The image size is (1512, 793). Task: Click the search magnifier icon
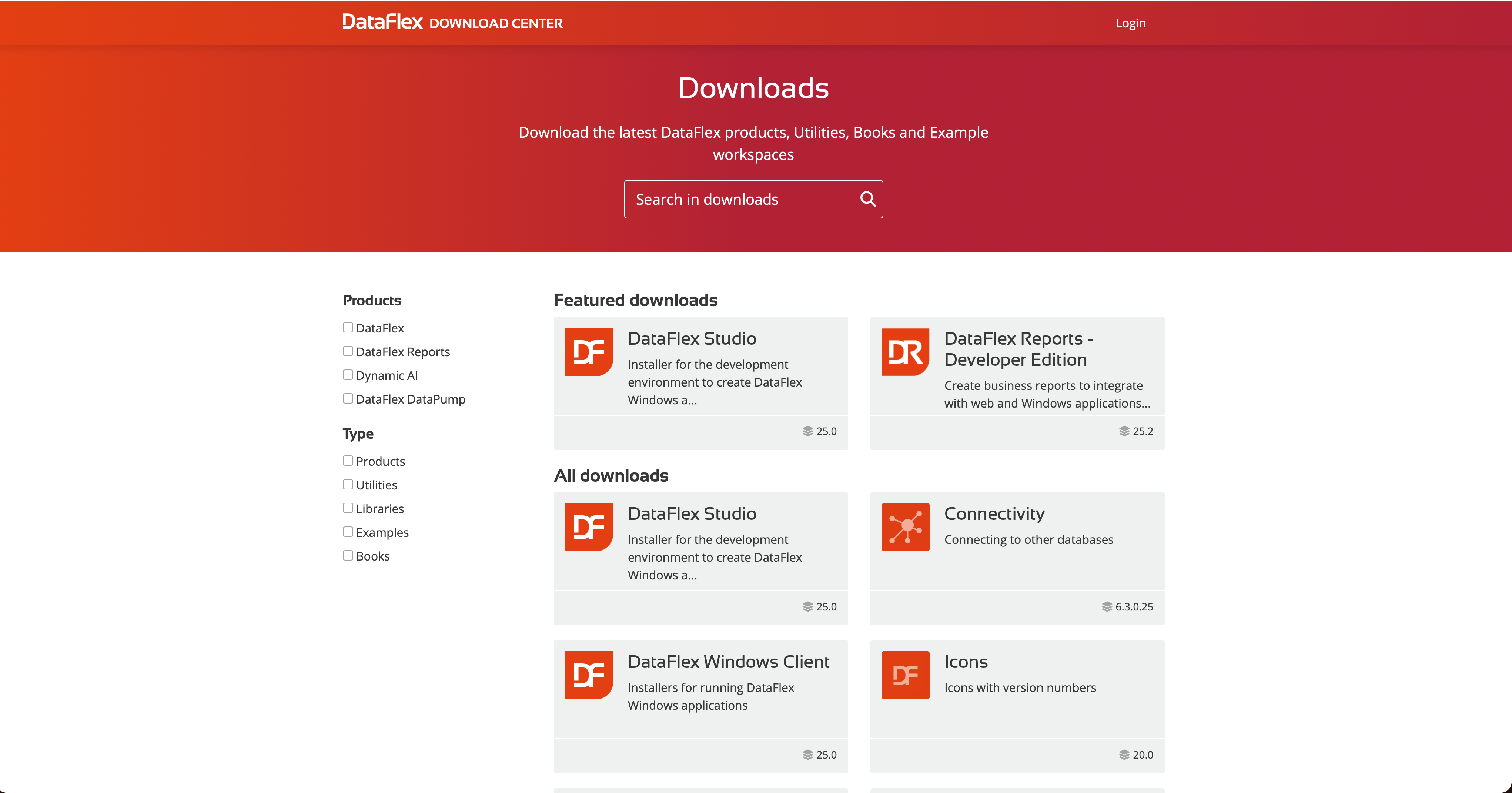tap(867, 199)
